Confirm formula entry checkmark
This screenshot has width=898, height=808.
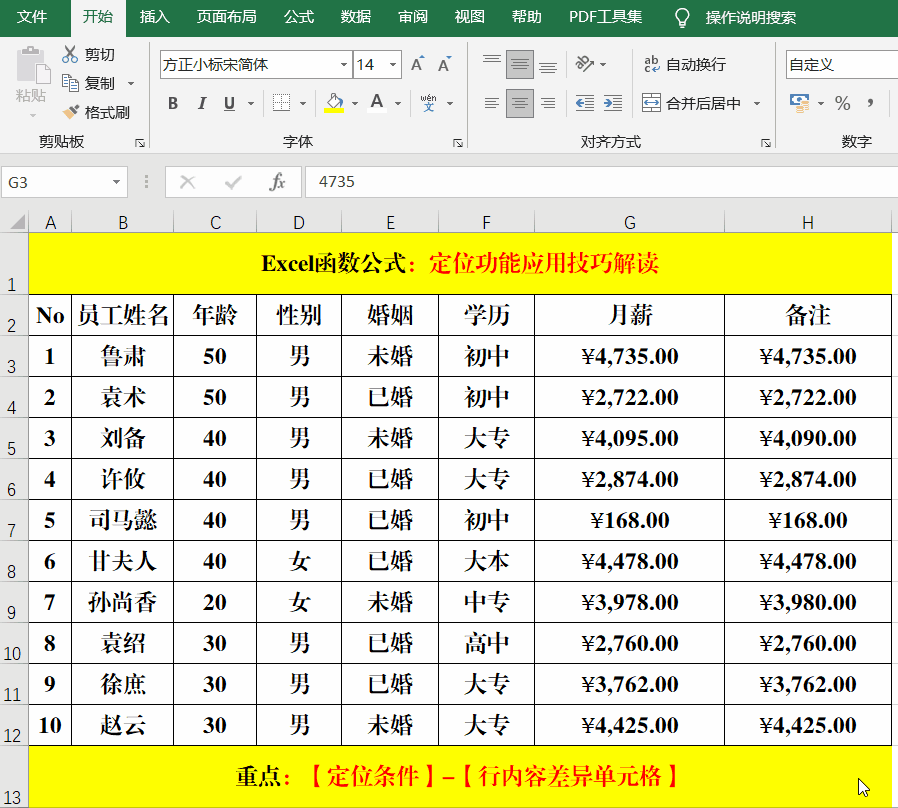pos(233,182)
